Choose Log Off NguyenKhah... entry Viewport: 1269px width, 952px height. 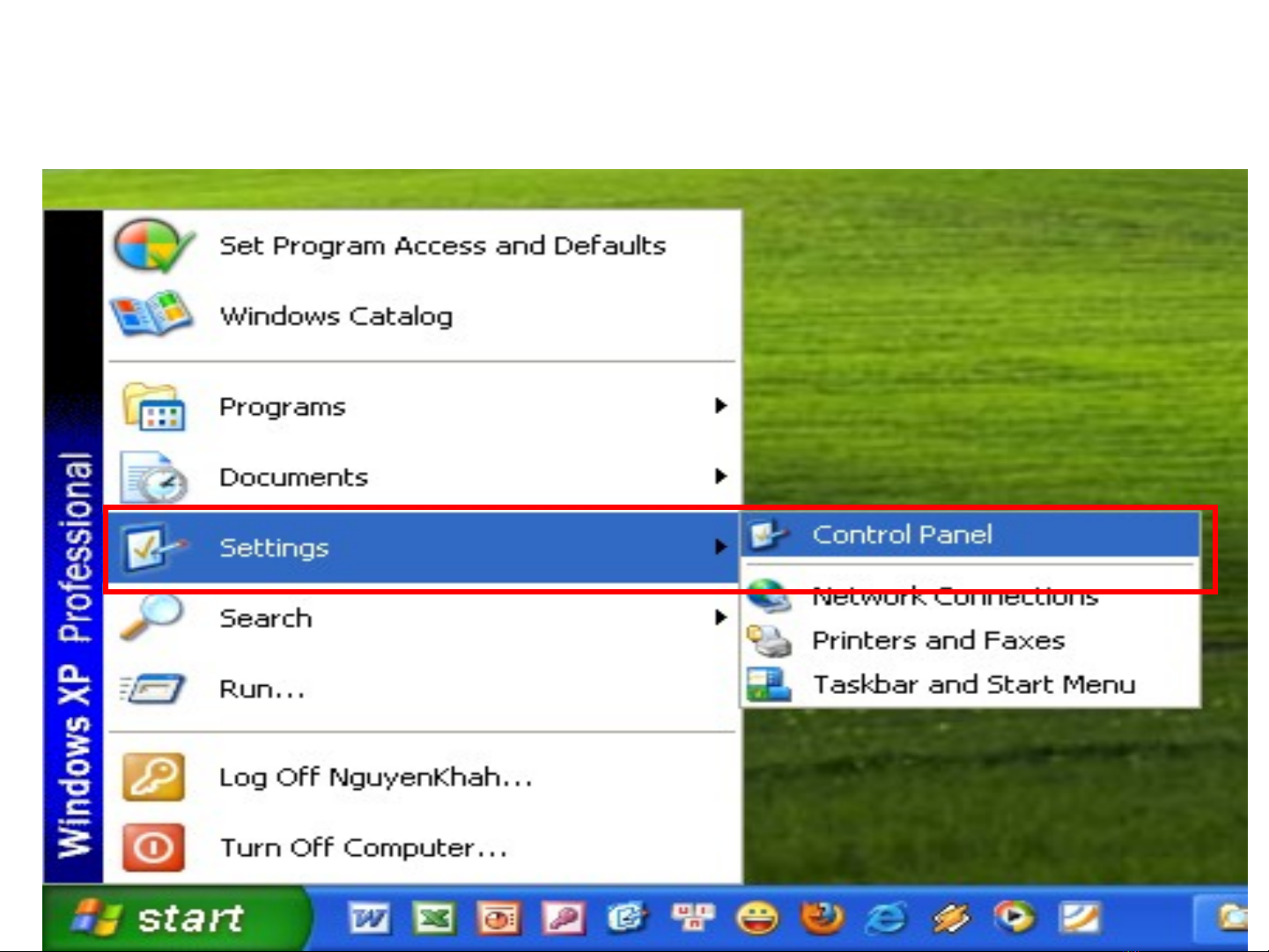(x=423, y=777)
